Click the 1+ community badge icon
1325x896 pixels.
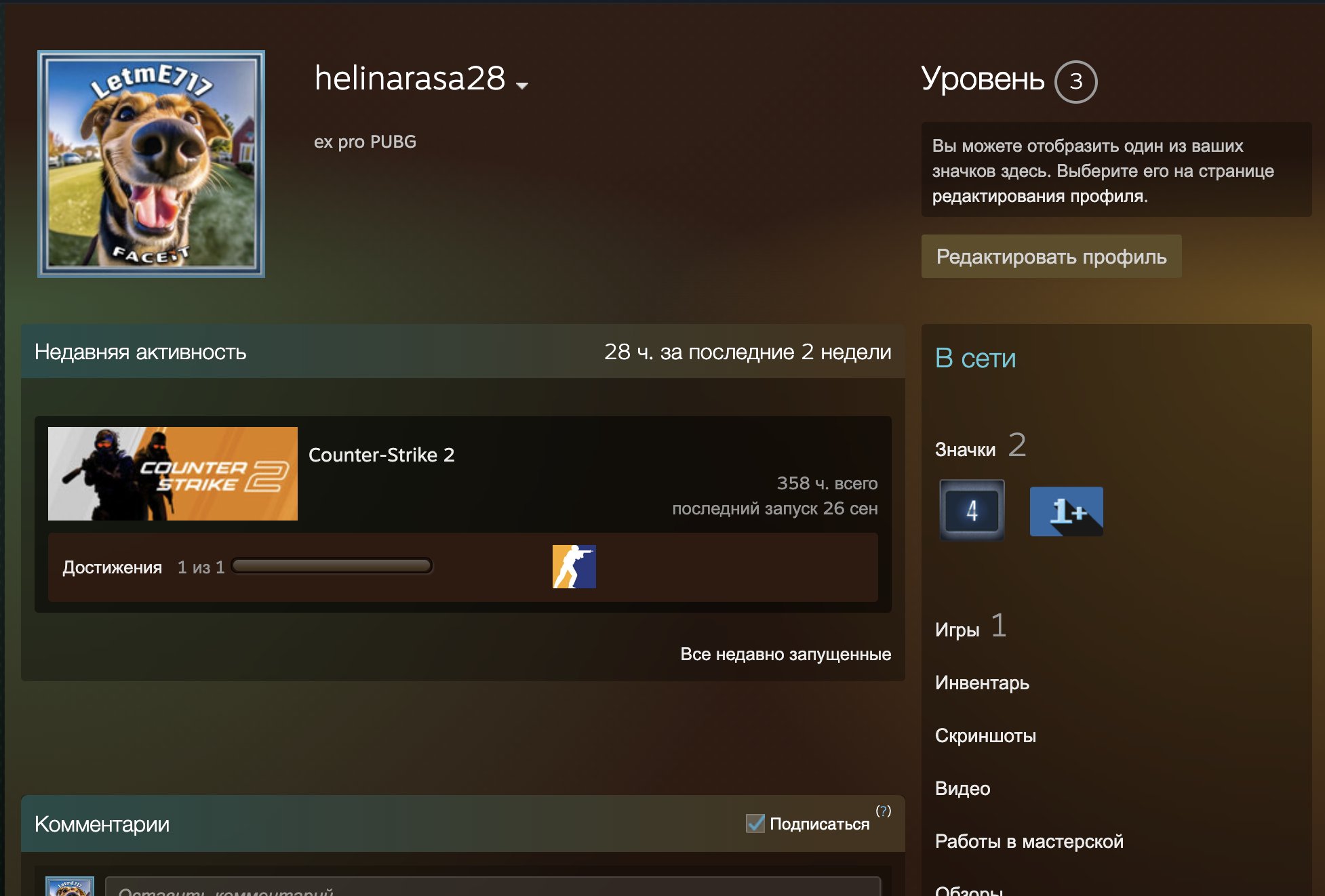pyautogui.click(x=1066, y=511)
